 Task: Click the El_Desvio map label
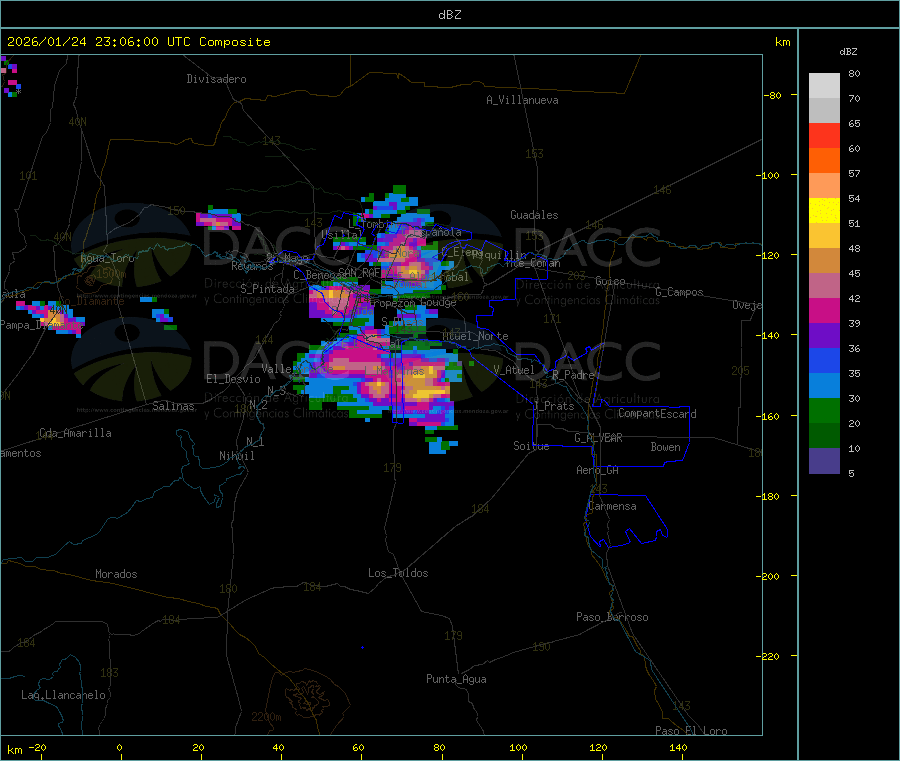[x=234, y=379]
